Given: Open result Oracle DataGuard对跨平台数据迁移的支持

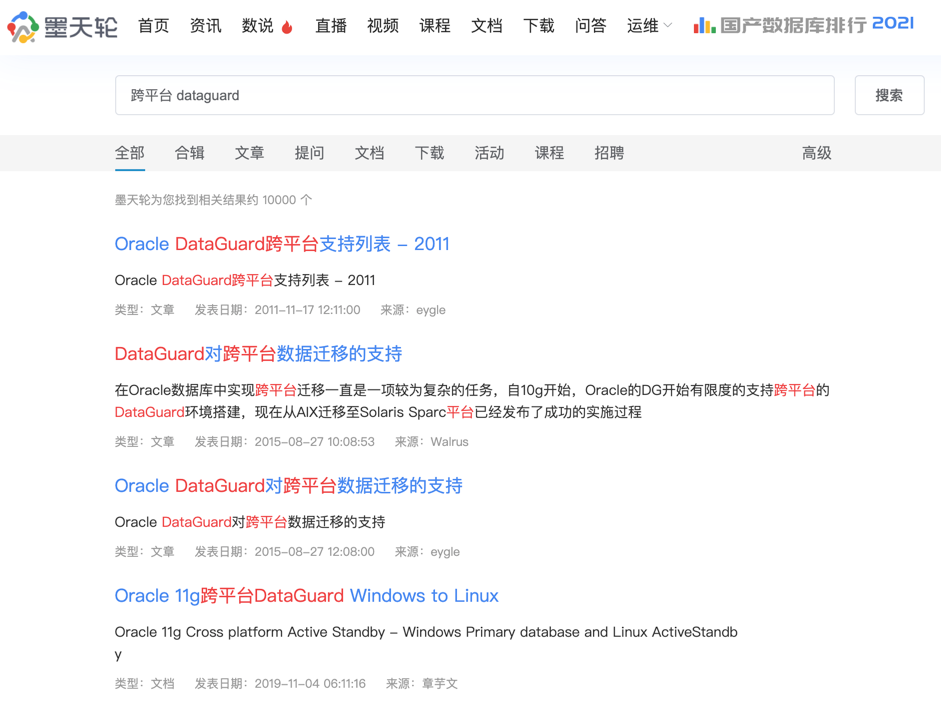Looking at the screenshot, I should click(x=289, y=486).
